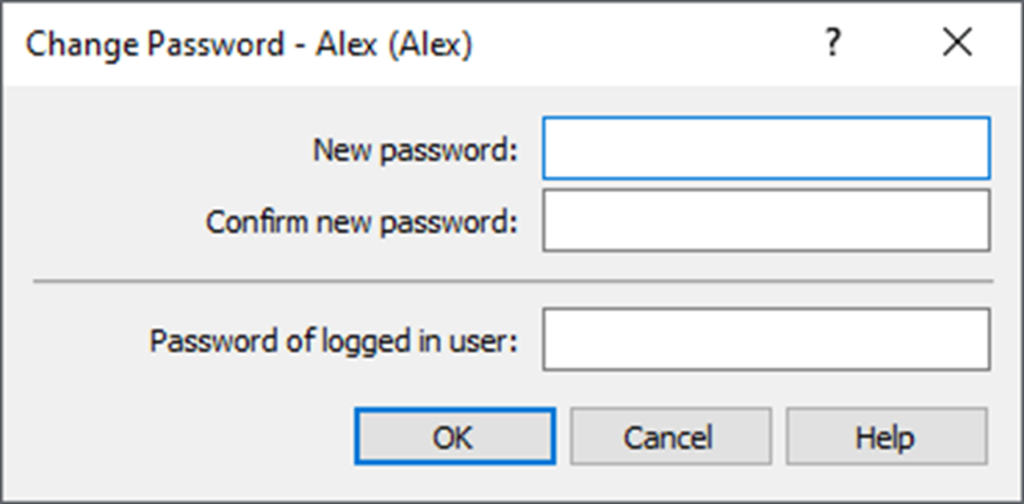Activate the middle password confirmation text box

[766, 221]
